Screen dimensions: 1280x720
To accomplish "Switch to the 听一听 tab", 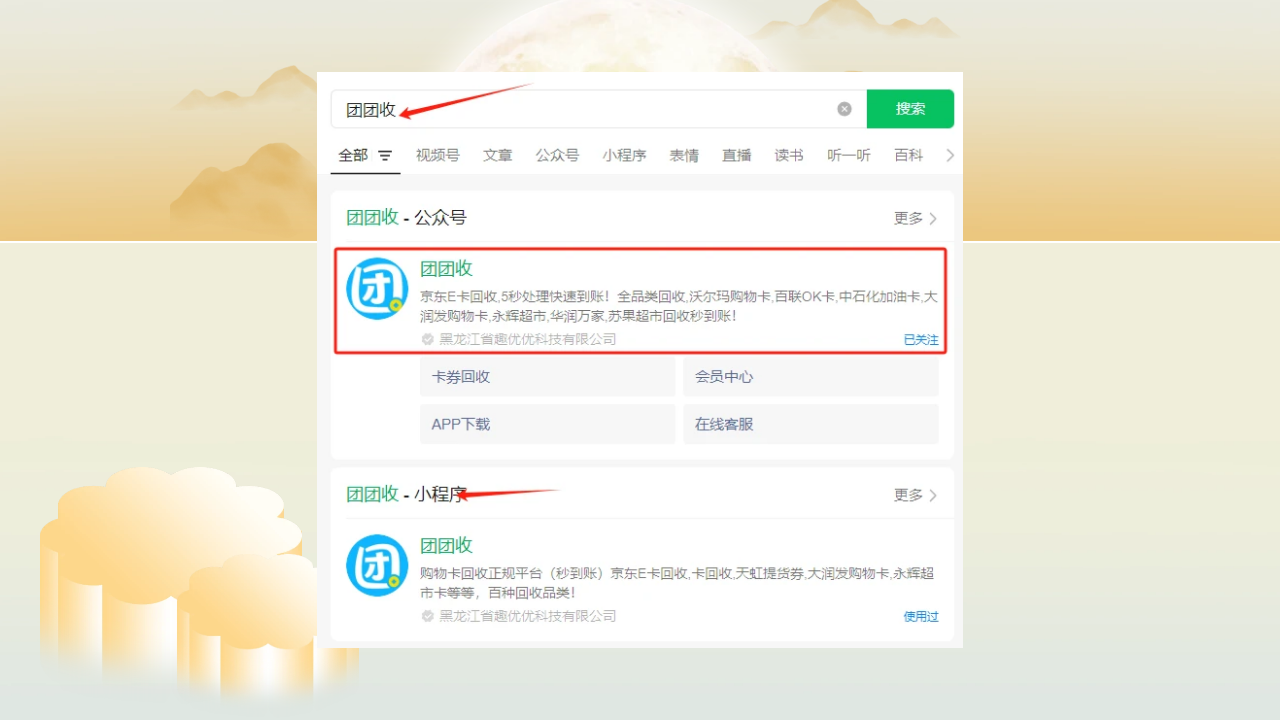I will click(849, 155).
